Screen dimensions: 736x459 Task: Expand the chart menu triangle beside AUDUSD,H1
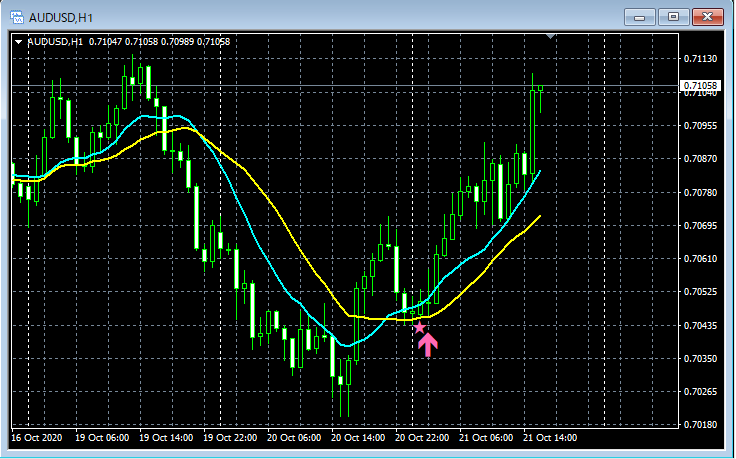point(19,42)
